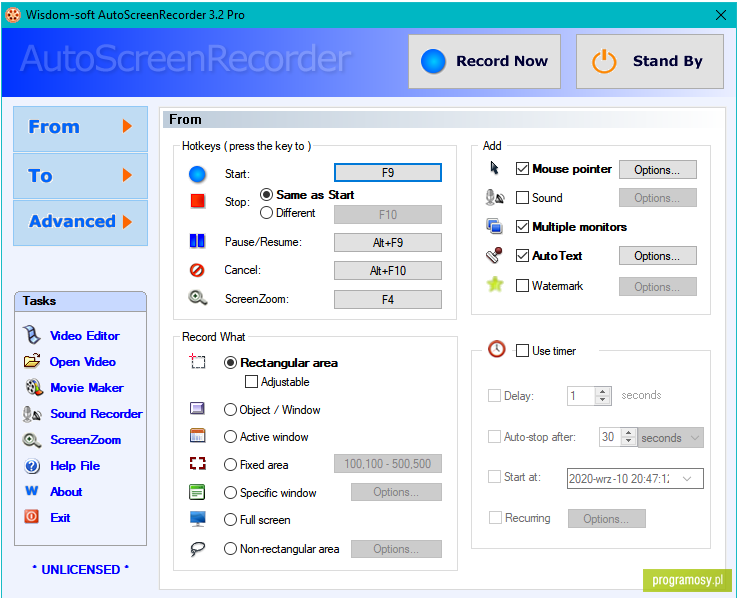Click the ScreenZoom magnifier icon in Hotkeys
The image size is (738, 598).
(x=198, y=297)
